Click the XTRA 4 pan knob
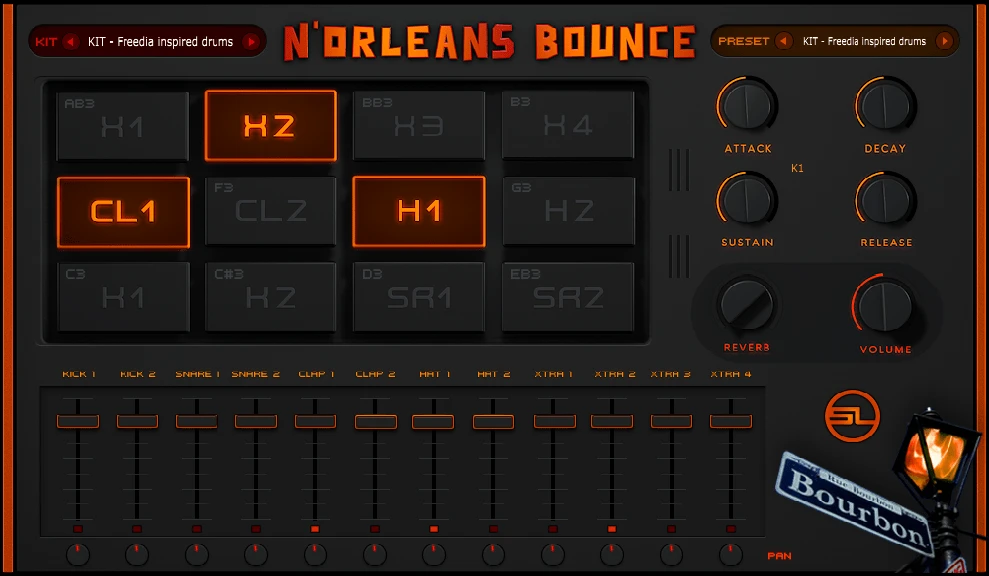989x576 pixels. point(730,555)
